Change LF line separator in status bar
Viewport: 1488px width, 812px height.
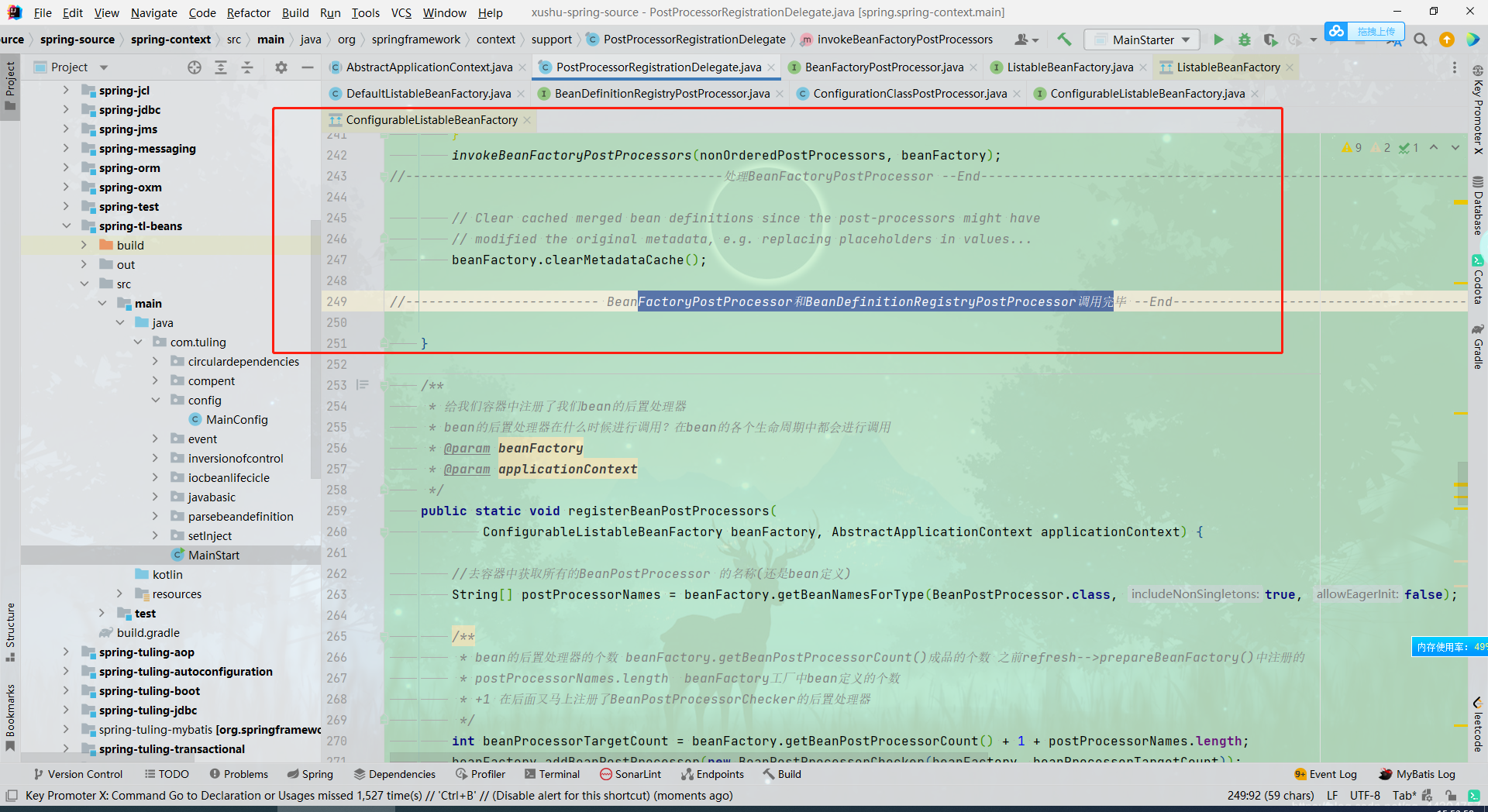click(1332, 796)
